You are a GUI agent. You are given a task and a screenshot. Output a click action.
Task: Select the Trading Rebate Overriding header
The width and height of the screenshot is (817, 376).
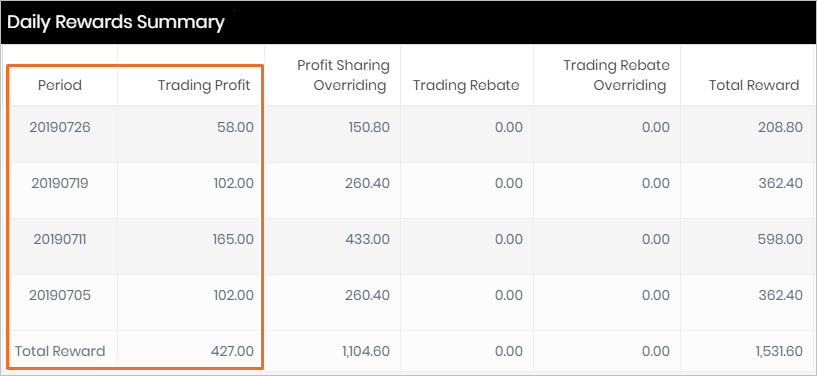point(616,75)
